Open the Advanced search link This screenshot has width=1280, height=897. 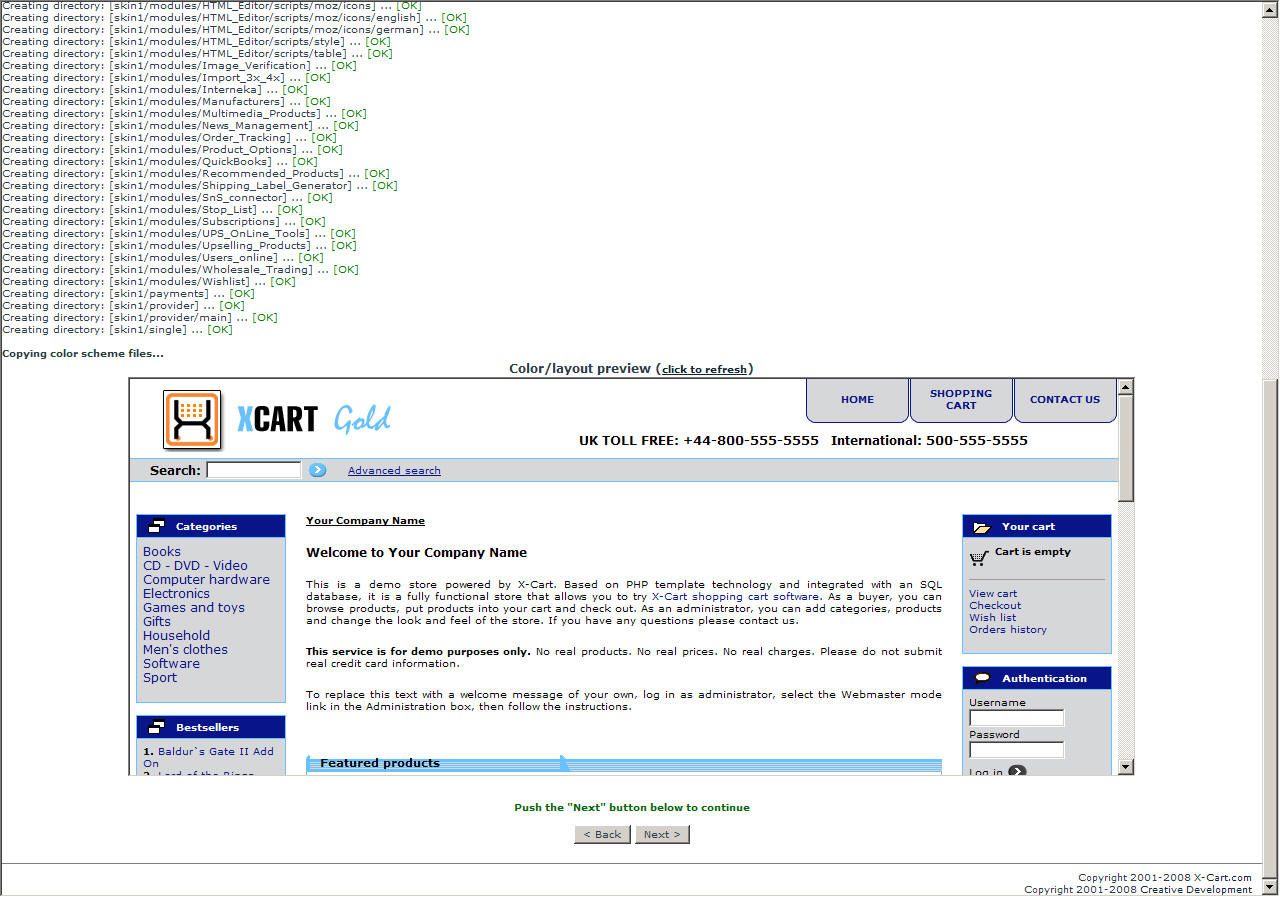(394, 471)
